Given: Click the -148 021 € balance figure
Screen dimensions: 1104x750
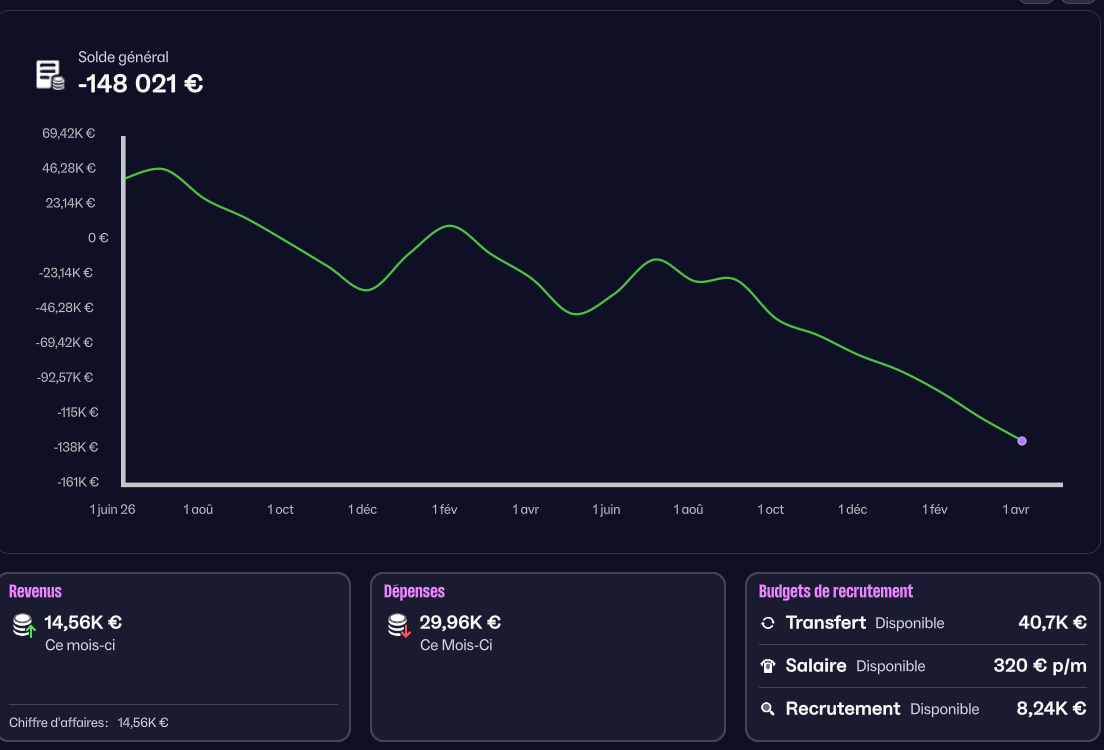Looking at the screenshot, I should [x=141, y=84].
